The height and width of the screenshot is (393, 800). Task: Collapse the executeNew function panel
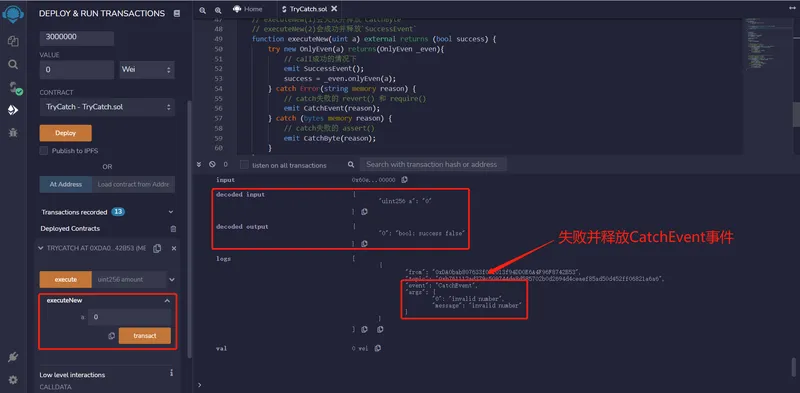tap(167, 301)
